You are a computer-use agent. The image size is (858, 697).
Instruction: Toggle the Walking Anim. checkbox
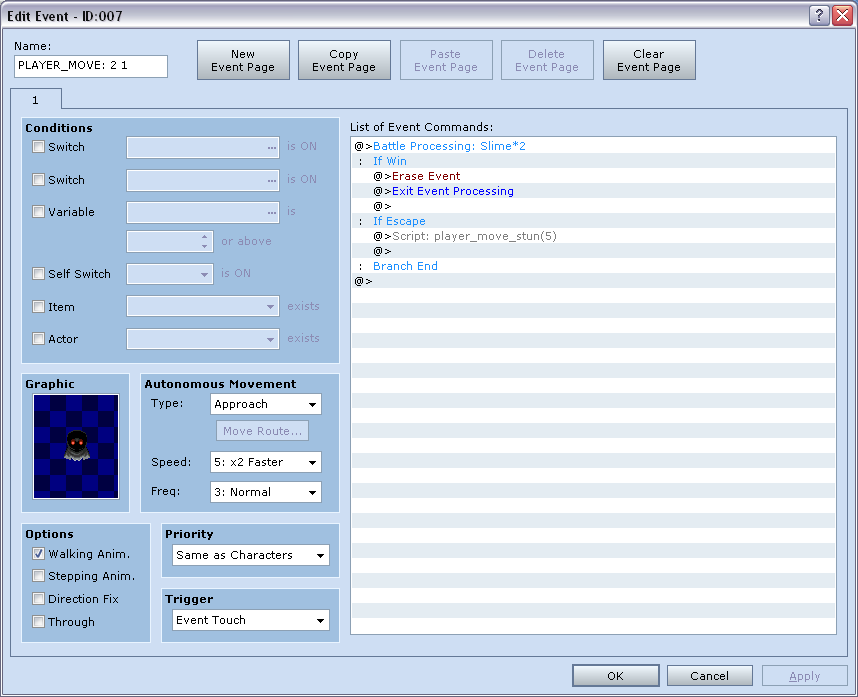tap(39, 554)
